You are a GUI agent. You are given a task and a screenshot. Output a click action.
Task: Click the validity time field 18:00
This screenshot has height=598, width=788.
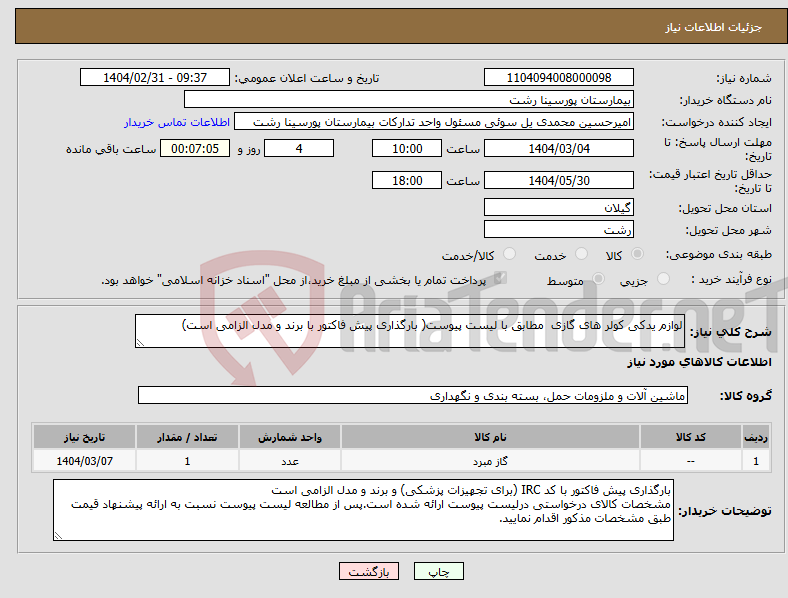tap(407, 180)
